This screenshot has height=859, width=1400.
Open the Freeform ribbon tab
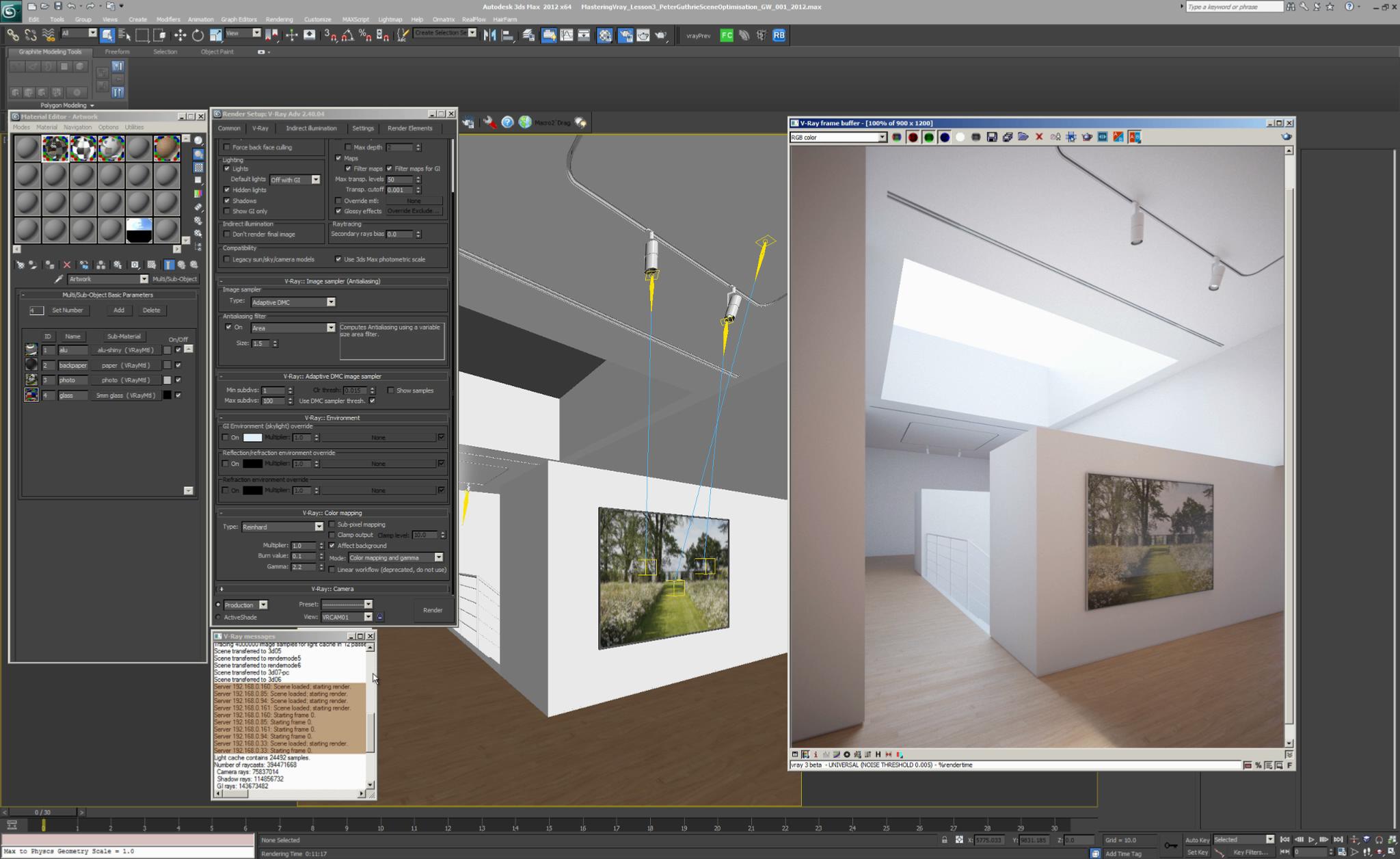pyautogui.click(x=117, y=52)
